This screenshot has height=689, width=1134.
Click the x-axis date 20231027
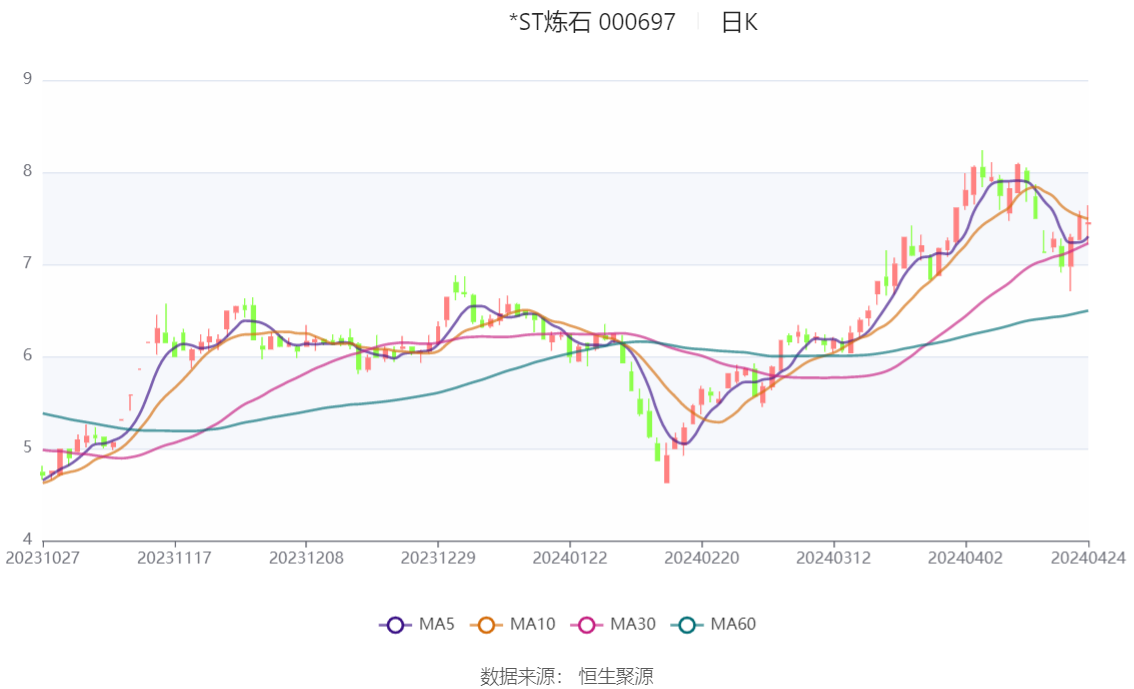click(x=43, y=558)
